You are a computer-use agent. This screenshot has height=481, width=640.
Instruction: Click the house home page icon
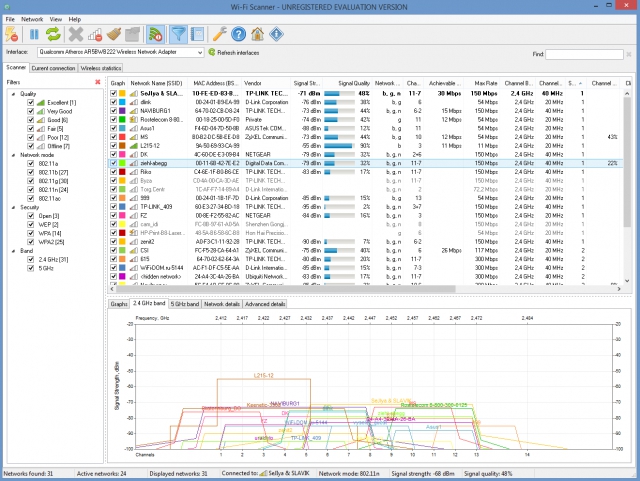tap(257, 34)
